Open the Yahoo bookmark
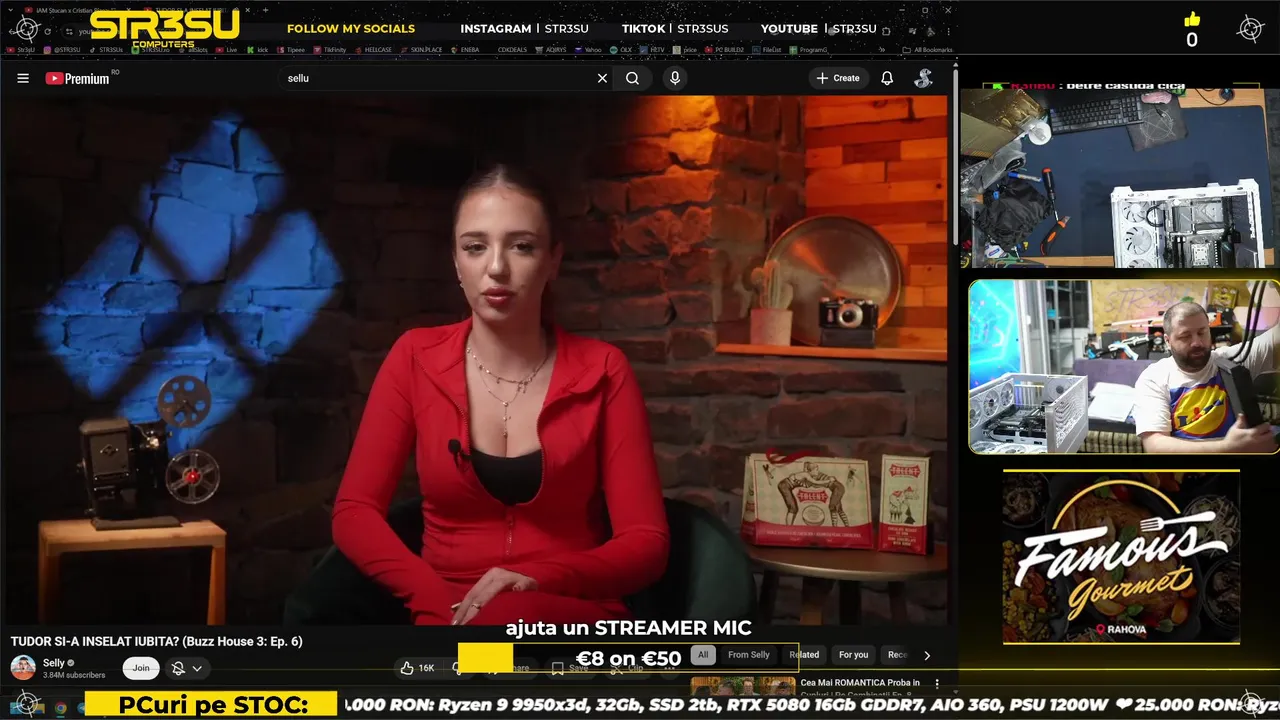The image size is (1280, 720). (x=587, y=49)
